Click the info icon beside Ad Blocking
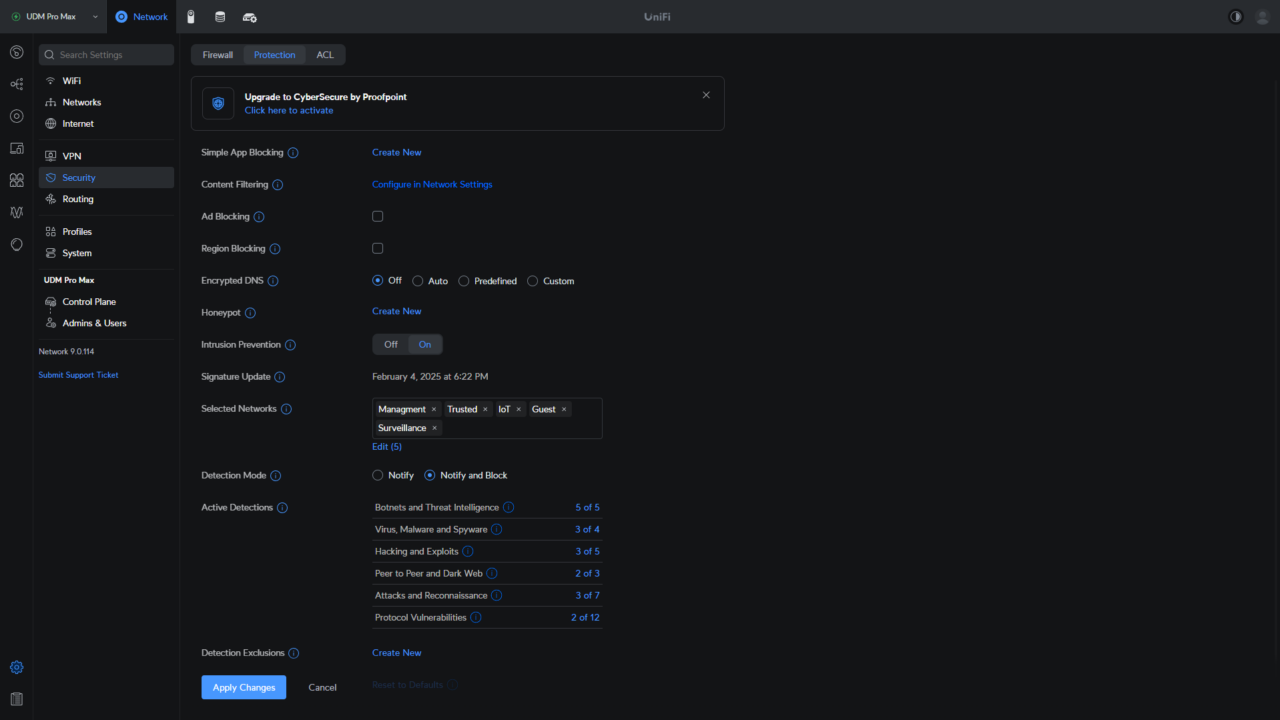 coord(259,217)
